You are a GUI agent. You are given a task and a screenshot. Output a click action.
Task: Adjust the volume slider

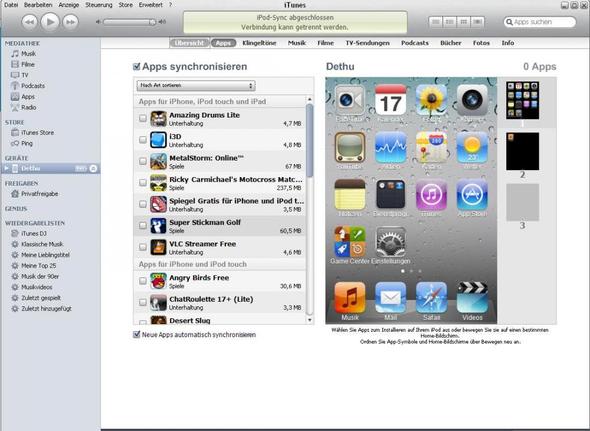129,22
